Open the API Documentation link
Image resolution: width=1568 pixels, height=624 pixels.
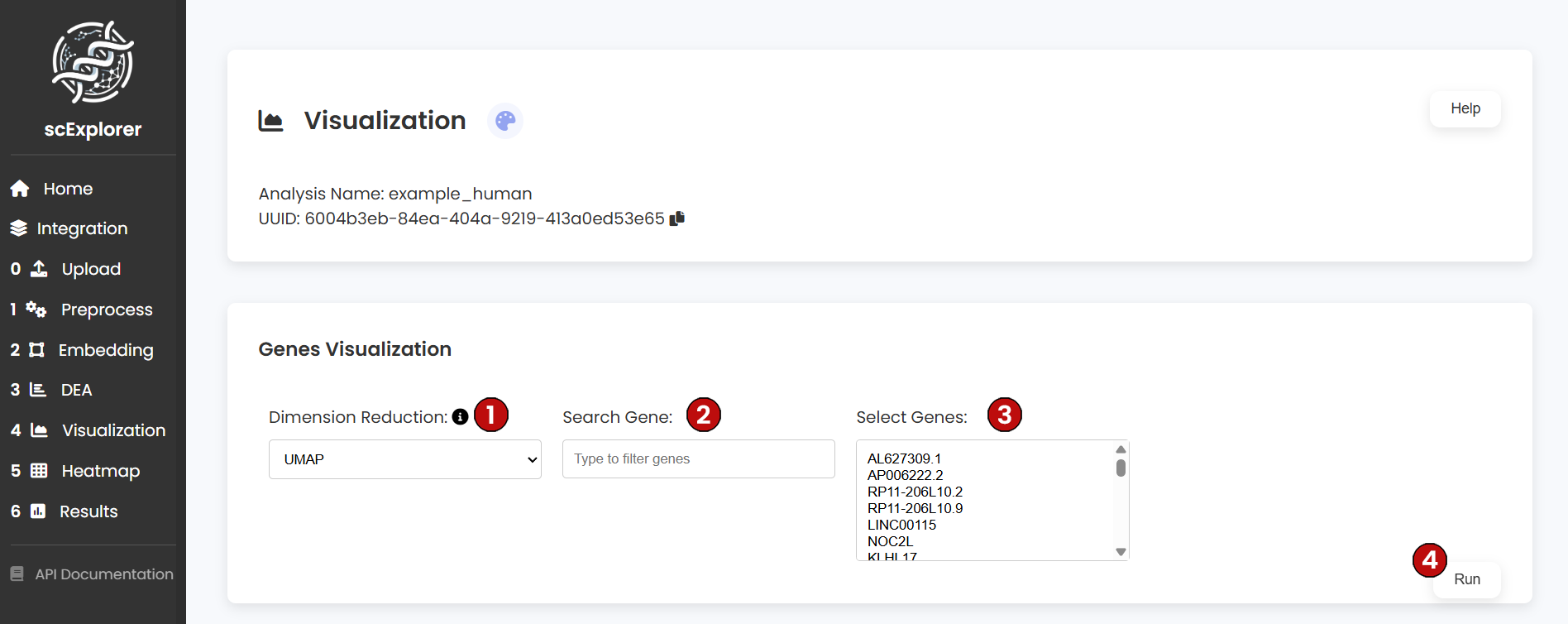tap(103, 574)
